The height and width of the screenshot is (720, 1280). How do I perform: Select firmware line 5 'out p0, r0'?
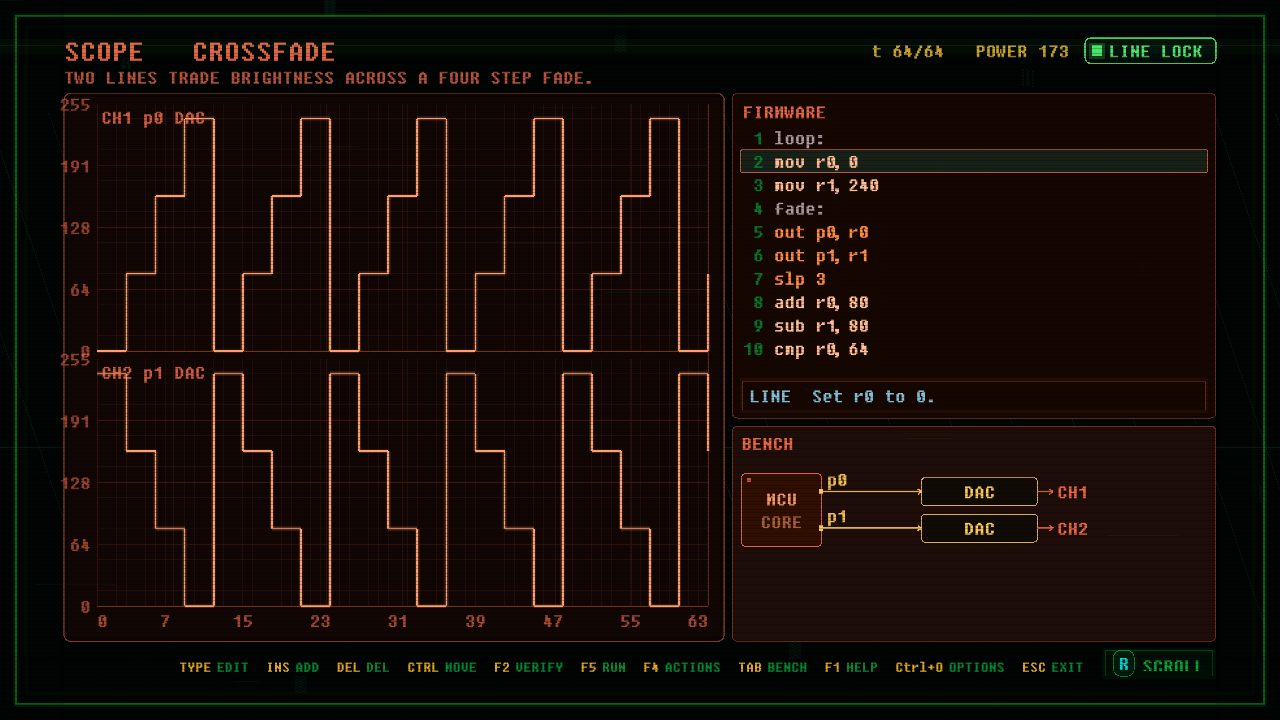(973, 232)
